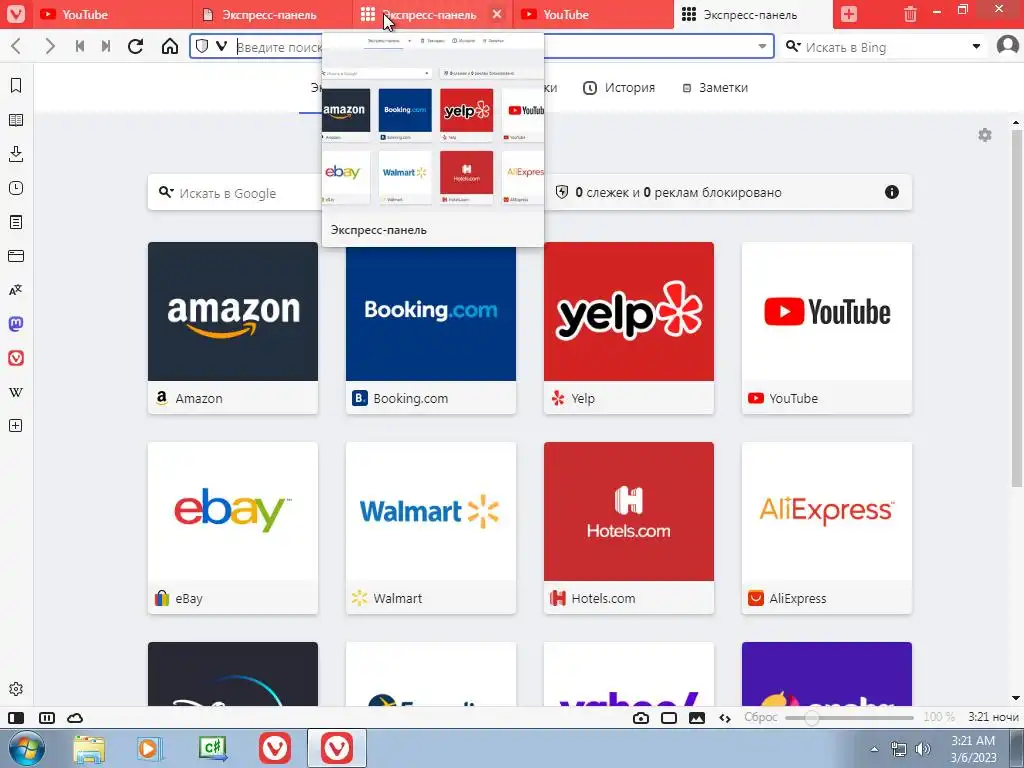Open the Walmart speed dial
Viewport: 1024px width, 768px height.
430,528
